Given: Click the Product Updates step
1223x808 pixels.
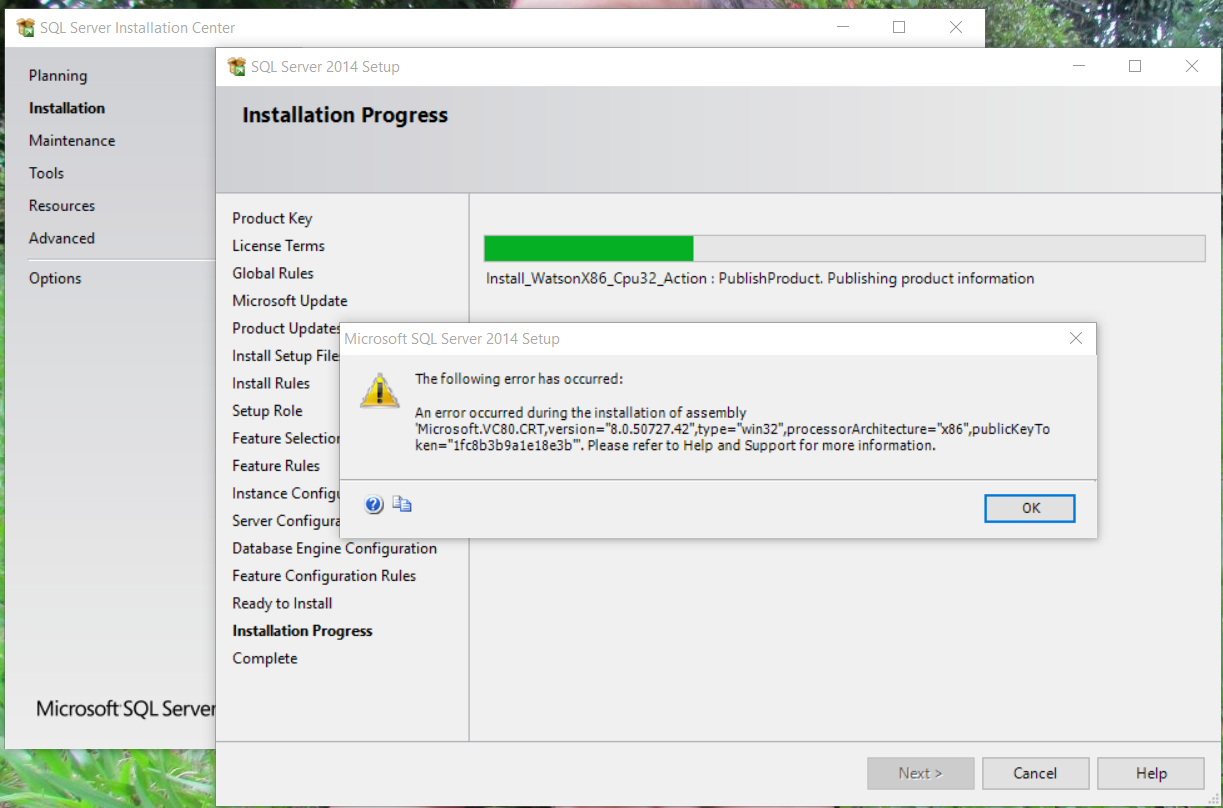Looking at the screenshot, I should (287, 328).
